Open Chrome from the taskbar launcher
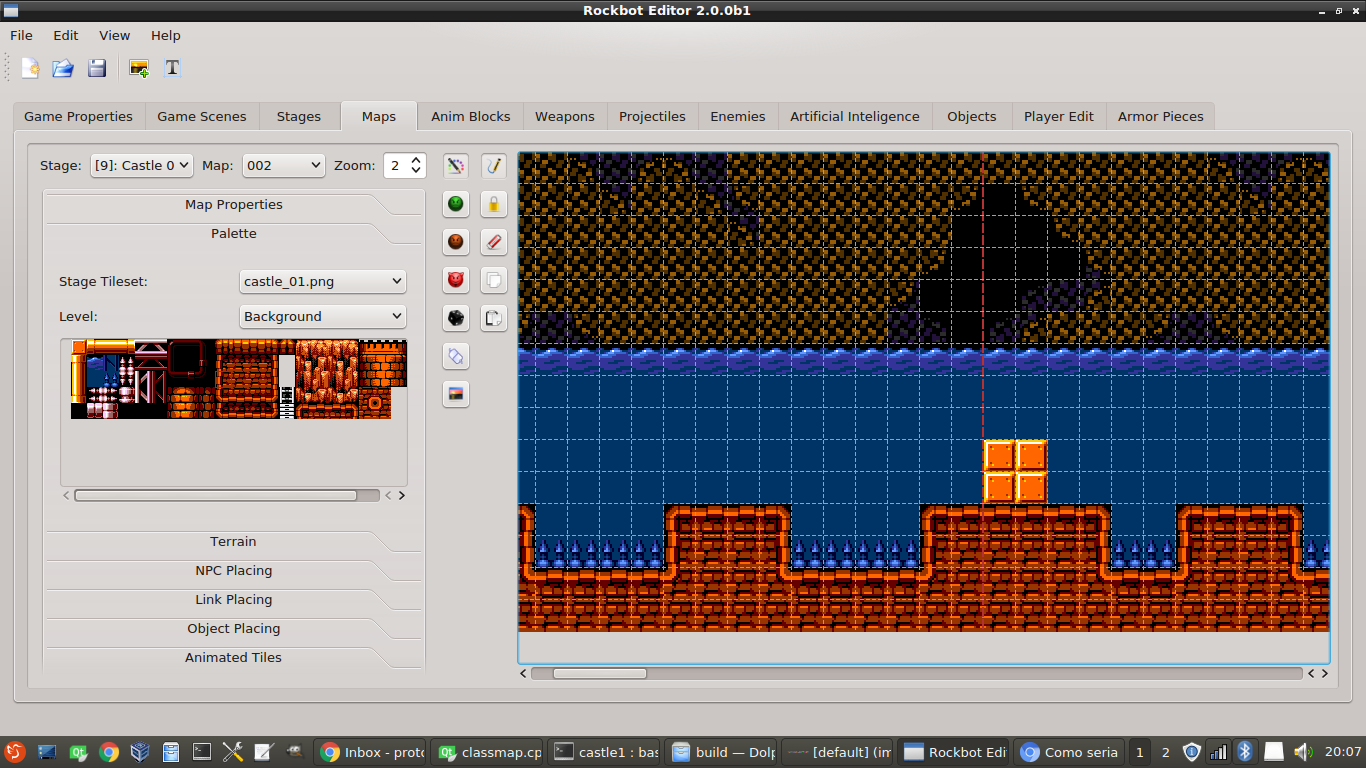The width and height of the screenshot is (1366, 768). 109,752
